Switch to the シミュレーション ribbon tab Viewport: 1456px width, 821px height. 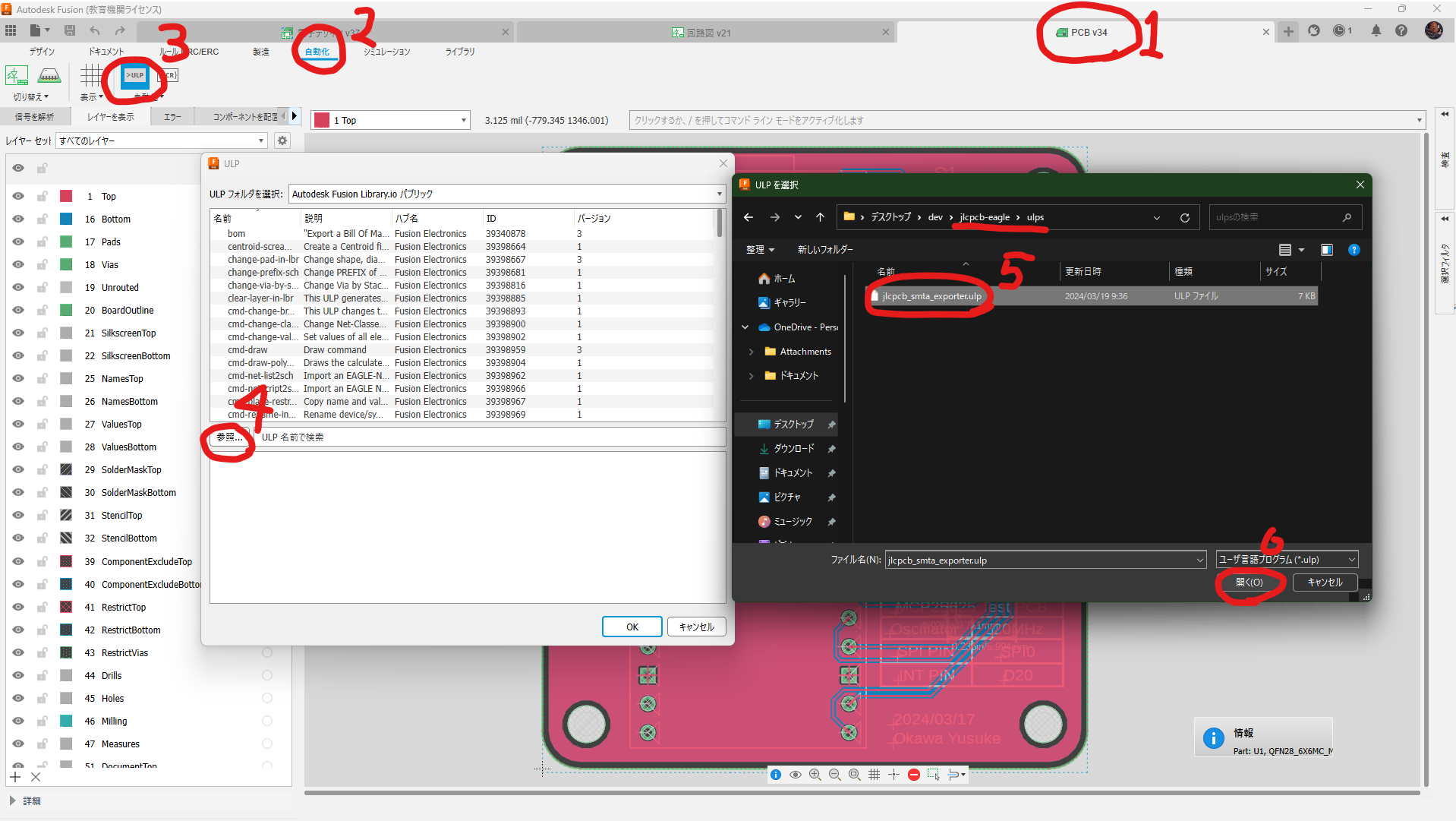[x=386, y=52]
